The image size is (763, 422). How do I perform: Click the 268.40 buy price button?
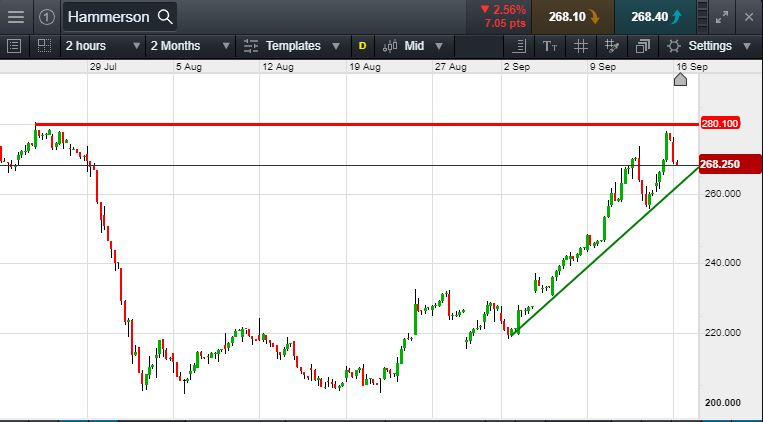click(655, 17)
